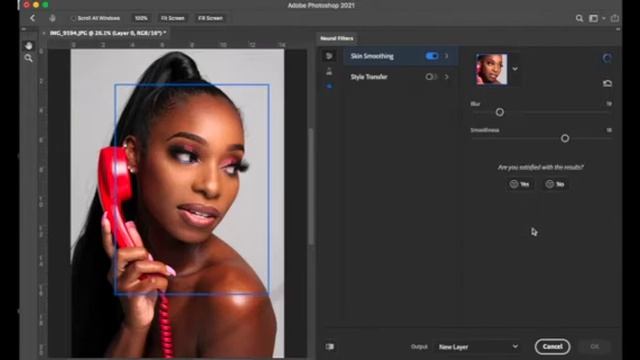
Task: Click the Skin Smoothing filter label
Action: pos(372,56)
